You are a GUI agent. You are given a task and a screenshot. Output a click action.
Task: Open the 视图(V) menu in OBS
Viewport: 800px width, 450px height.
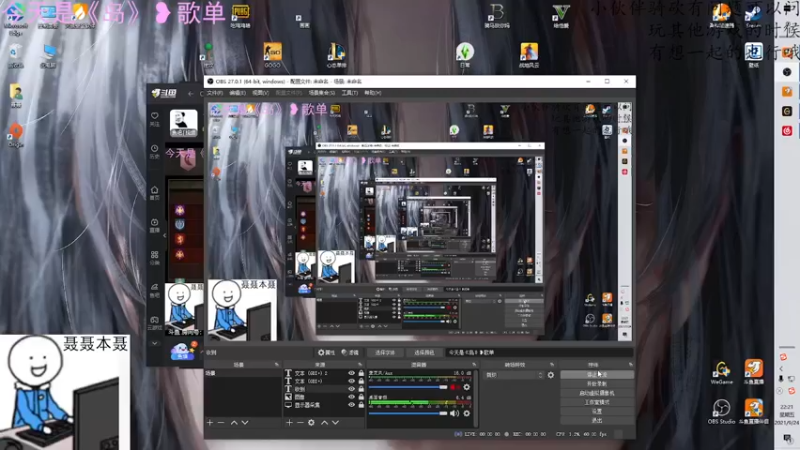click(260, 93)
